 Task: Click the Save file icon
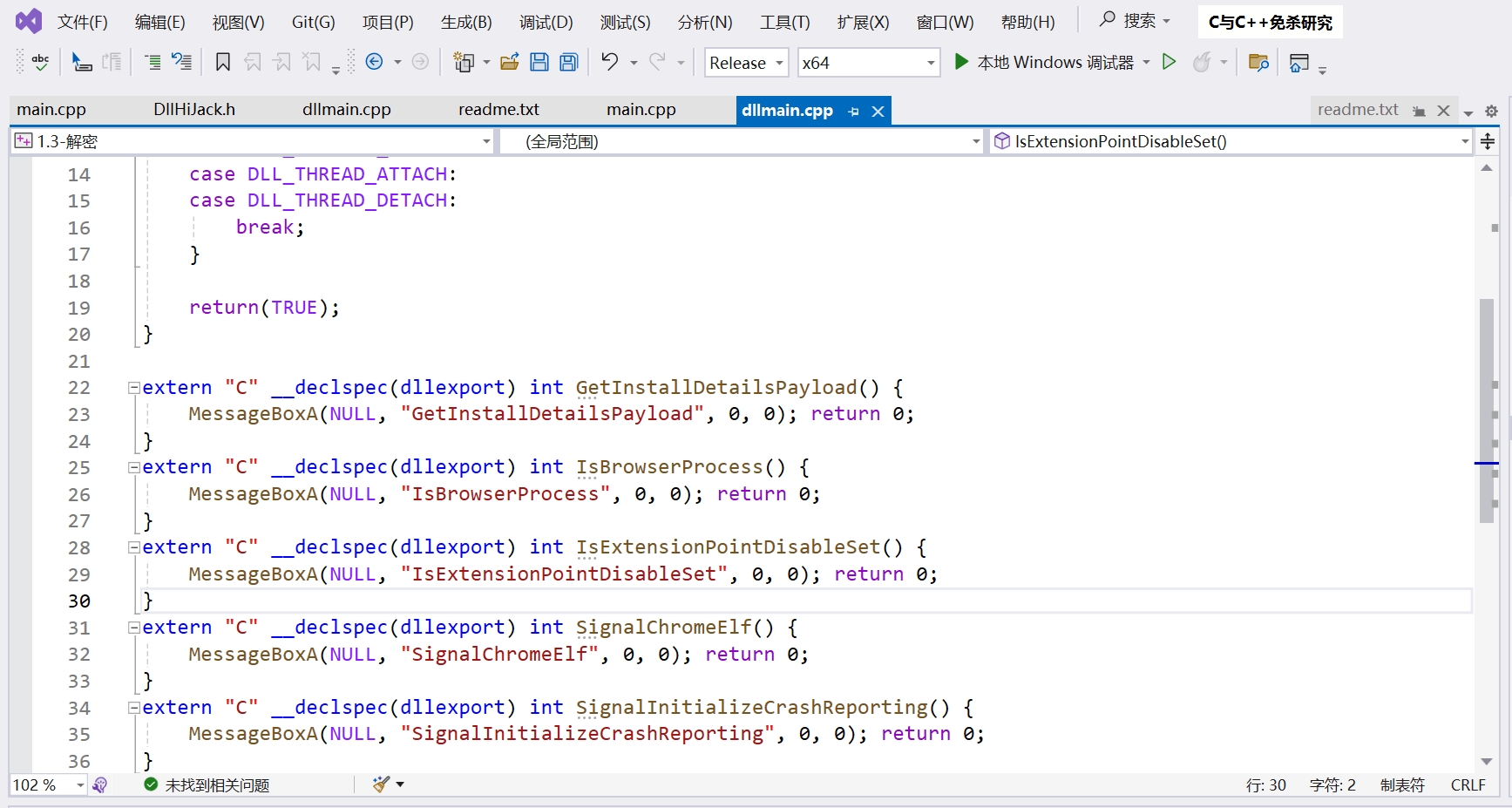tap(539, 62)
